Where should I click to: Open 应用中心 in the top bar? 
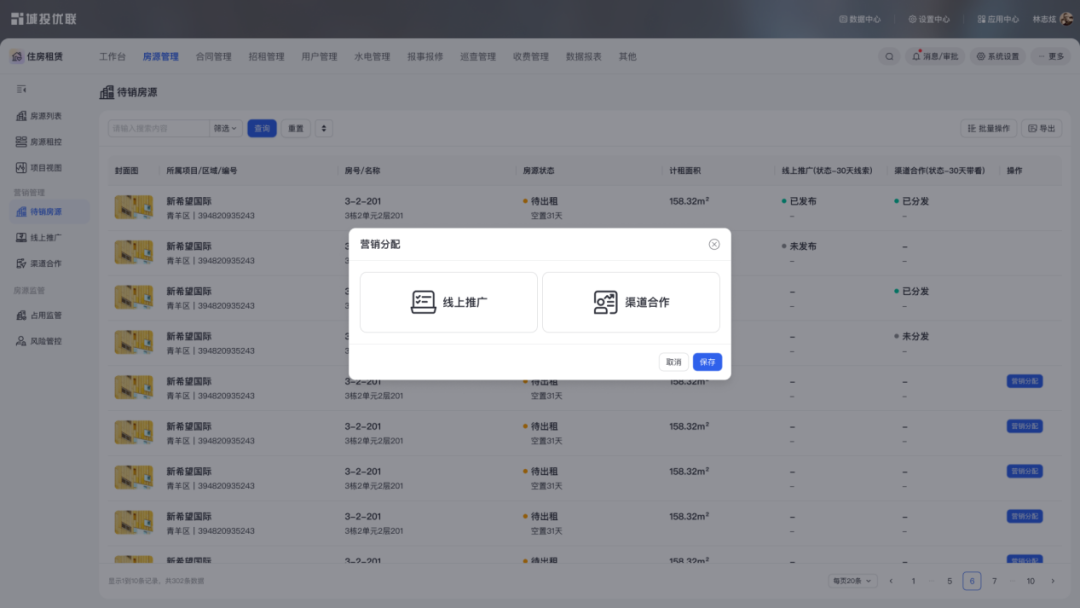pos(1000,18)
